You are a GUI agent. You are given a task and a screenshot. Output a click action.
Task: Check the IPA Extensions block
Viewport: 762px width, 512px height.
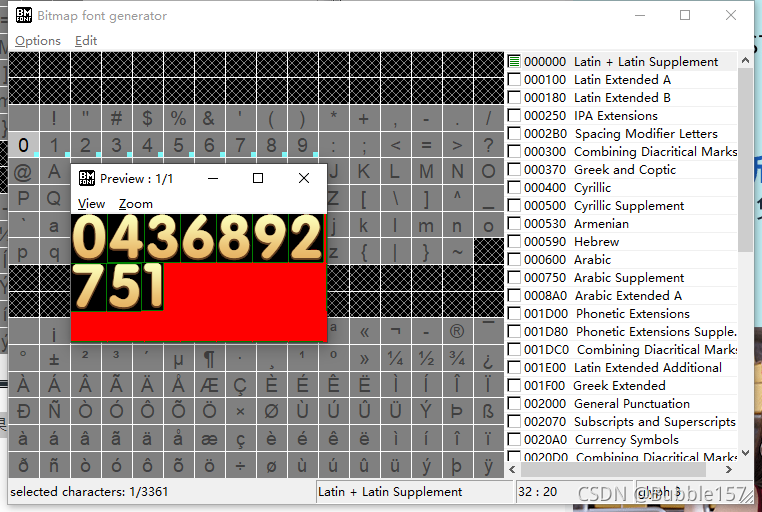(514, 116)
